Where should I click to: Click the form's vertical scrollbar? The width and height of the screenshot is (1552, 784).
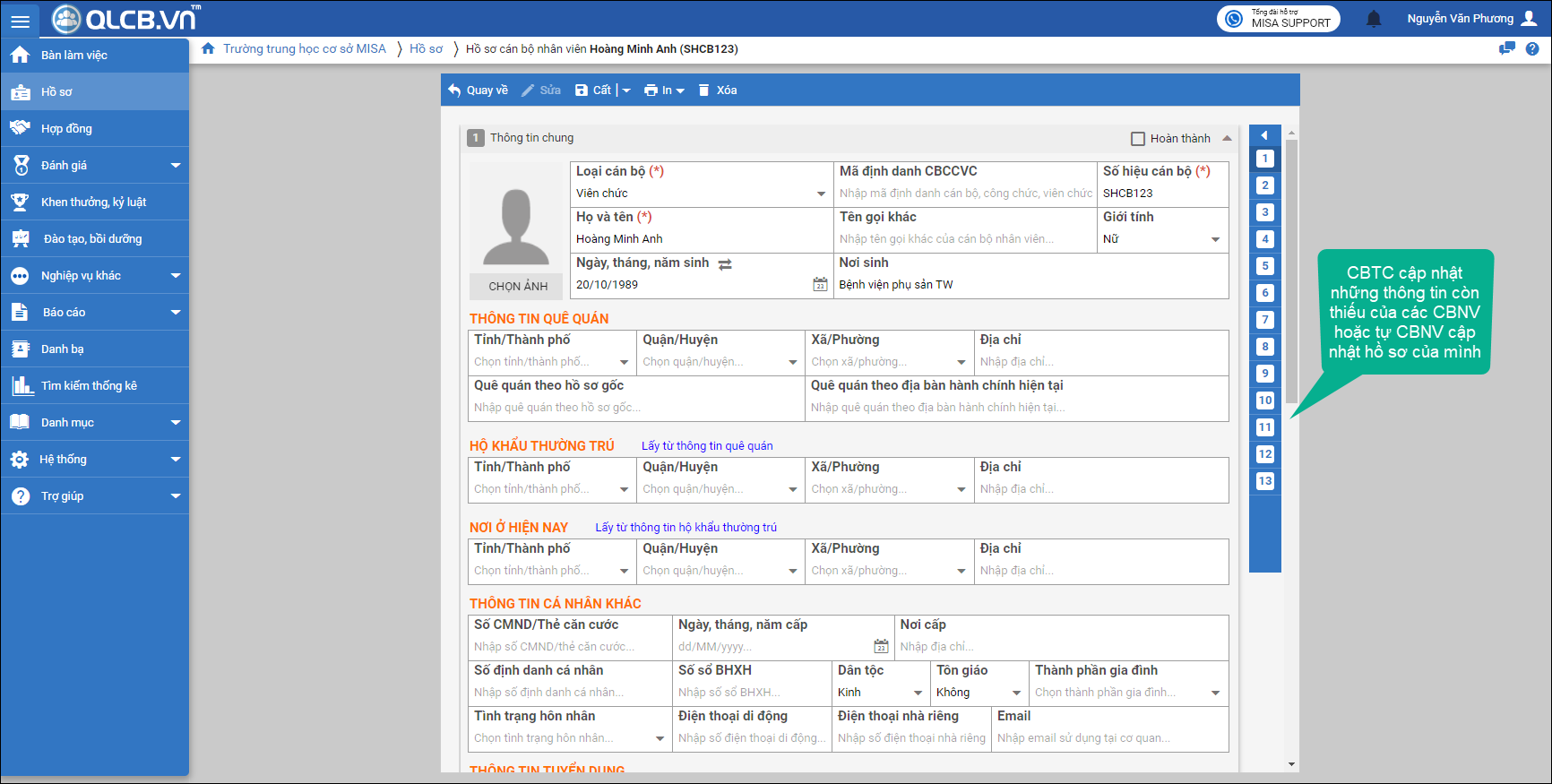click(1291, 269)
